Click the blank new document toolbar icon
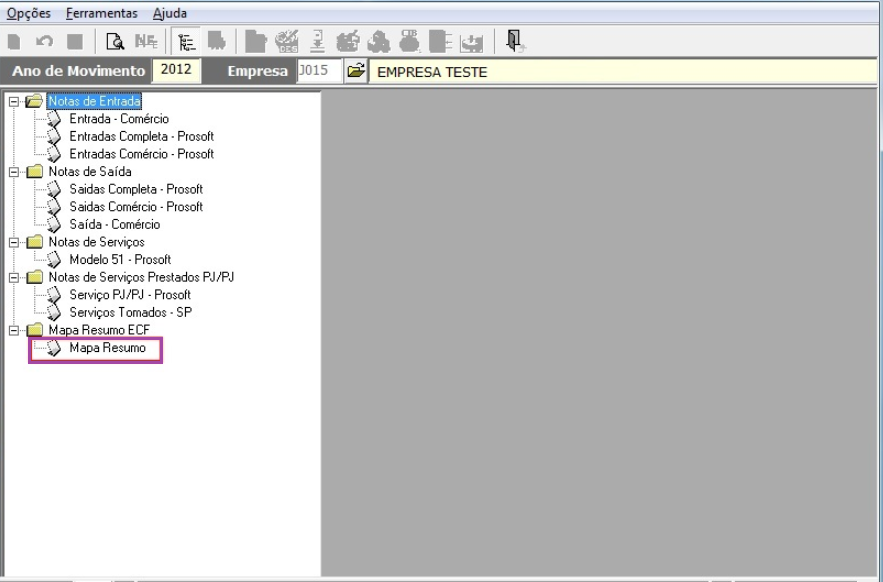The height and width of the screenshot is (582, 883). pyautogui.click(x=14, y=41)
